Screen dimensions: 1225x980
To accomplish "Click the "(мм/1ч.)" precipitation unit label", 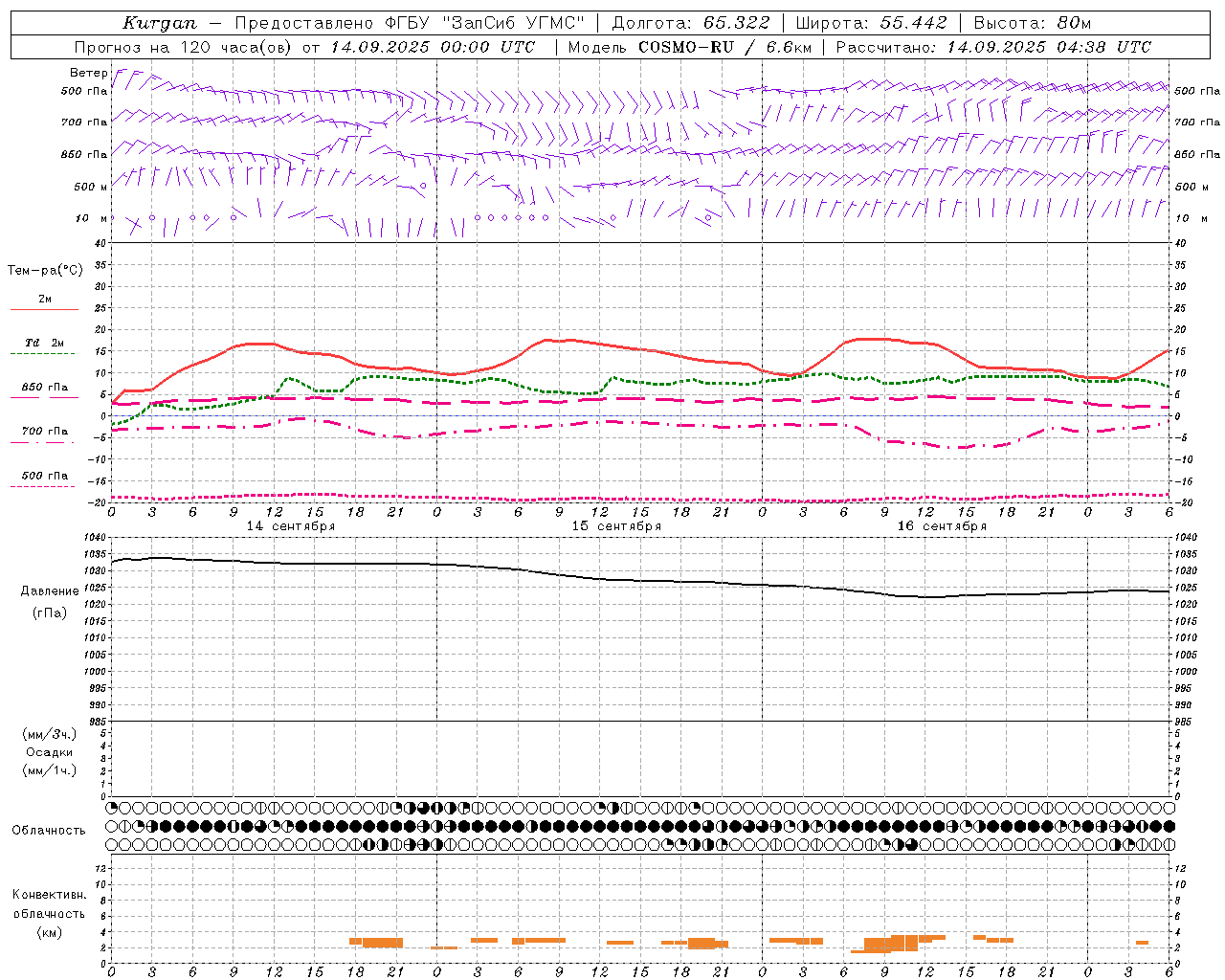I will click(x=50, y=770).
